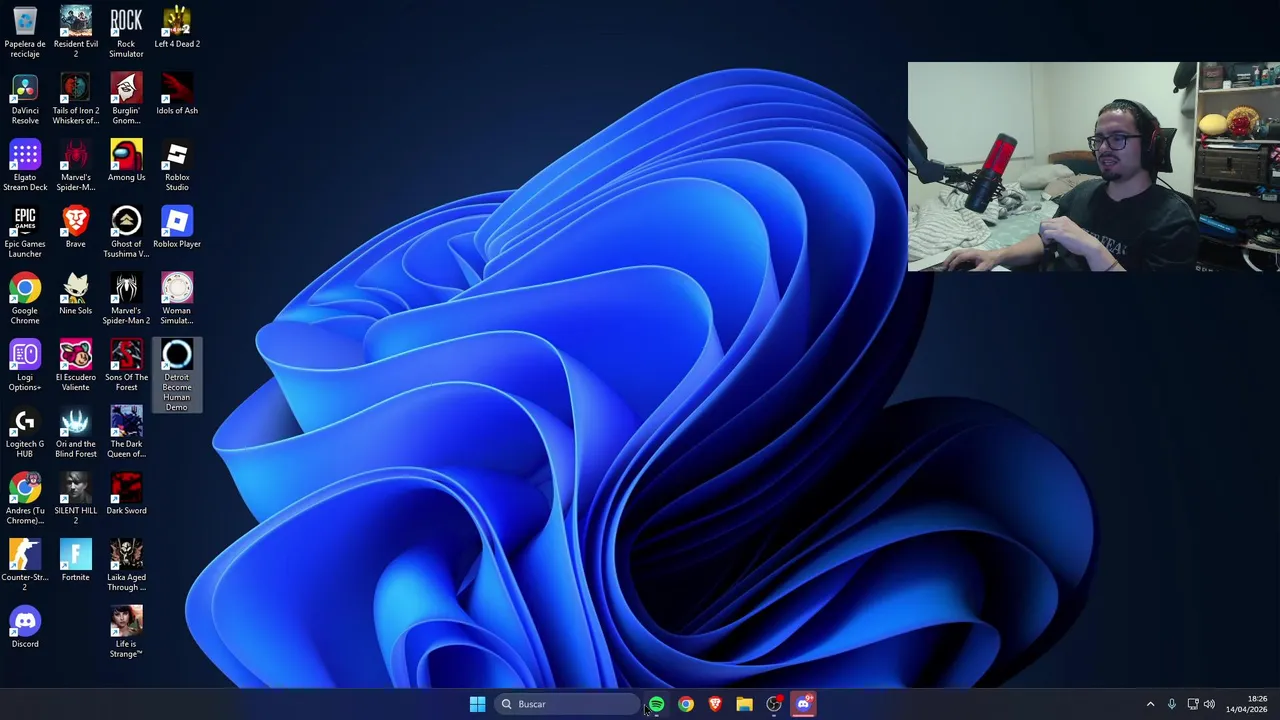
Task: Select Detroit Become Human Demo icon
Action: click(177, 375)
